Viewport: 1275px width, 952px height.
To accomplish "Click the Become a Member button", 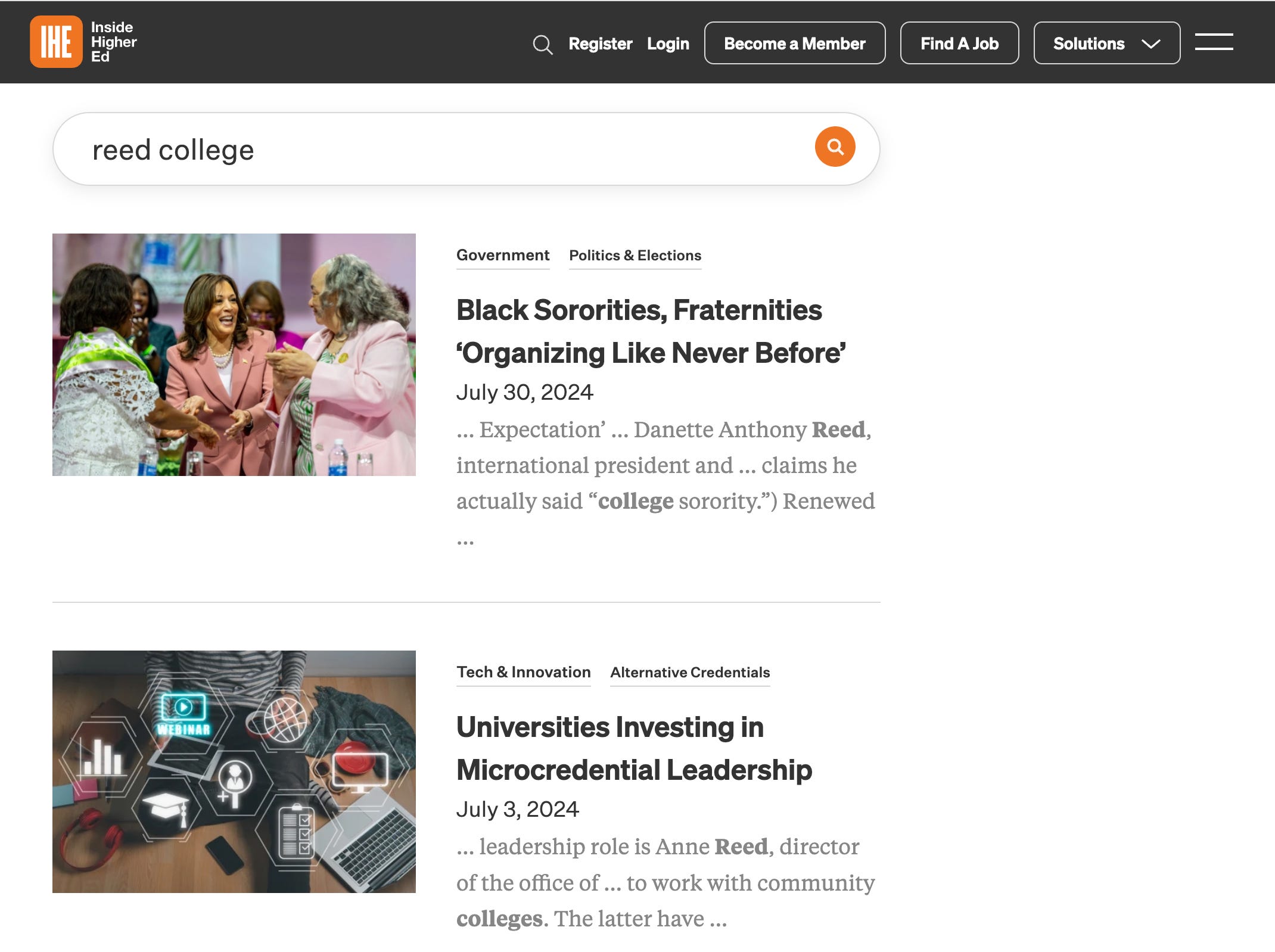I will [x=794, y=43].
